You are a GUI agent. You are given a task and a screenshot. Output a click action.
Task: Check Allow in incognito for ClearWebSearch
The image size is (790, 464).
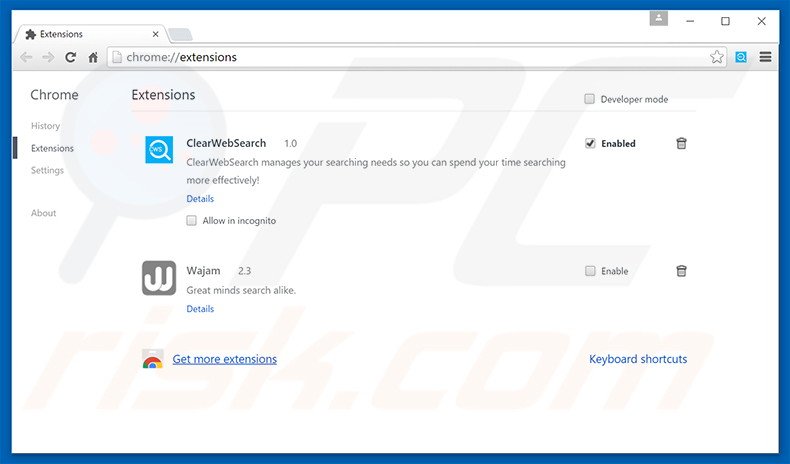[191, 221]
